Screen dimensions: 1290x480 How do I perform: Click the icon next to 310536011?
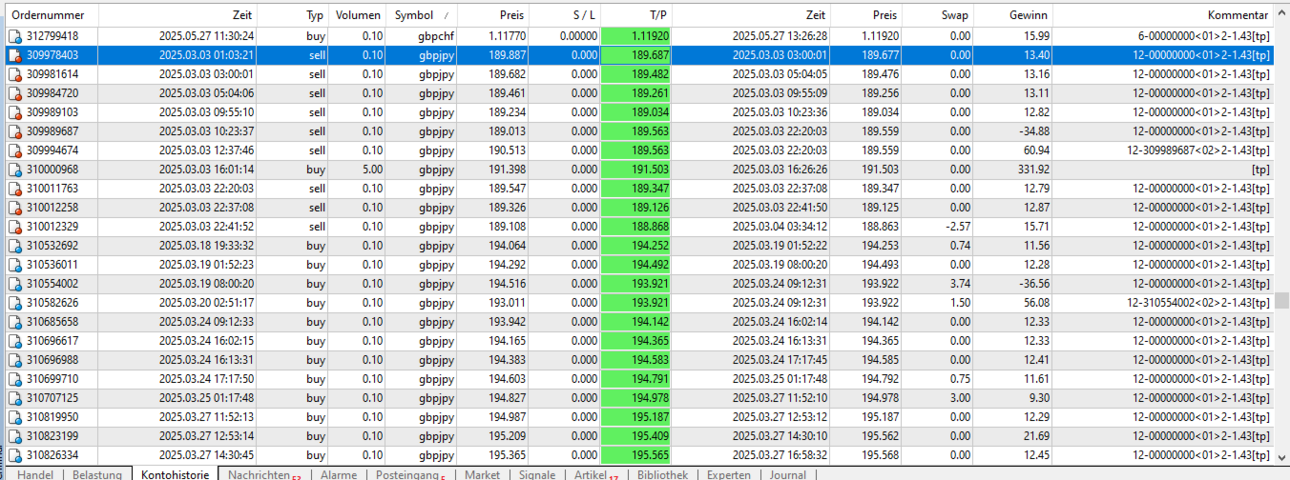pos(14,264)
